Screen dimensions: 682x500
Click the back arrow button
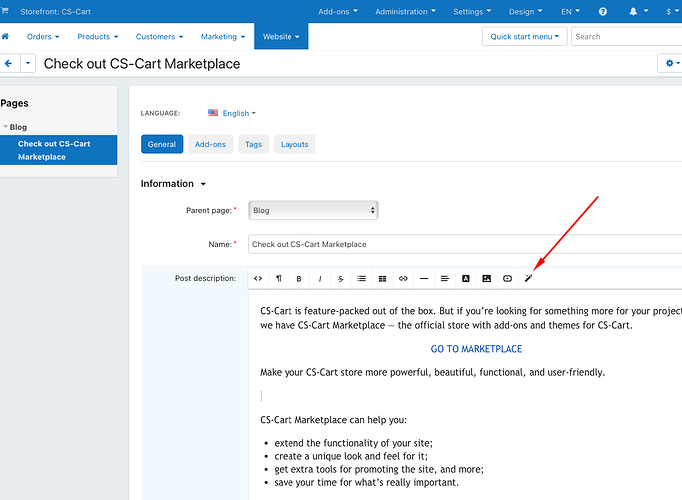tap(9, 63)
